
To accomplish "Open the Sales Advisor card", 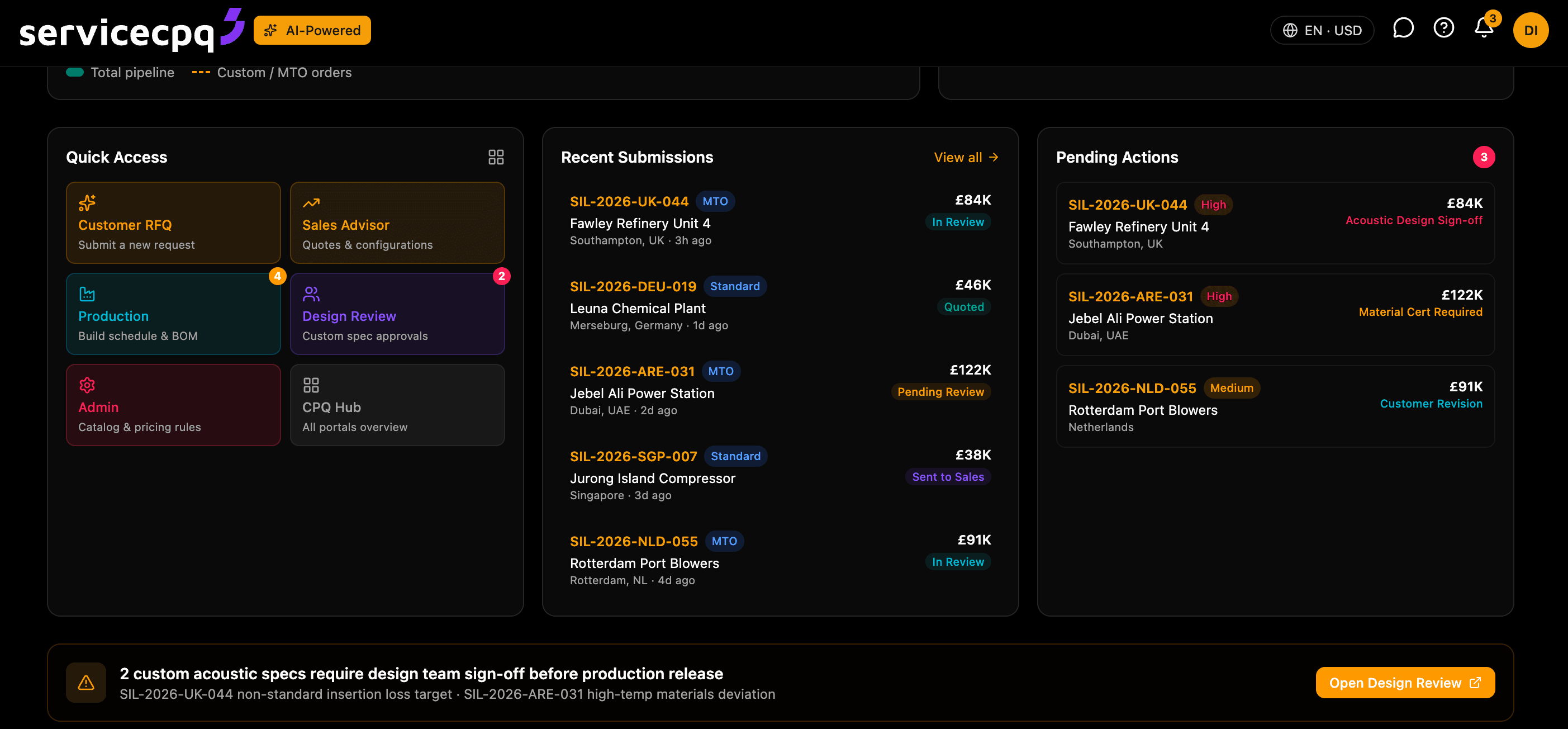I will click(397, 223).
